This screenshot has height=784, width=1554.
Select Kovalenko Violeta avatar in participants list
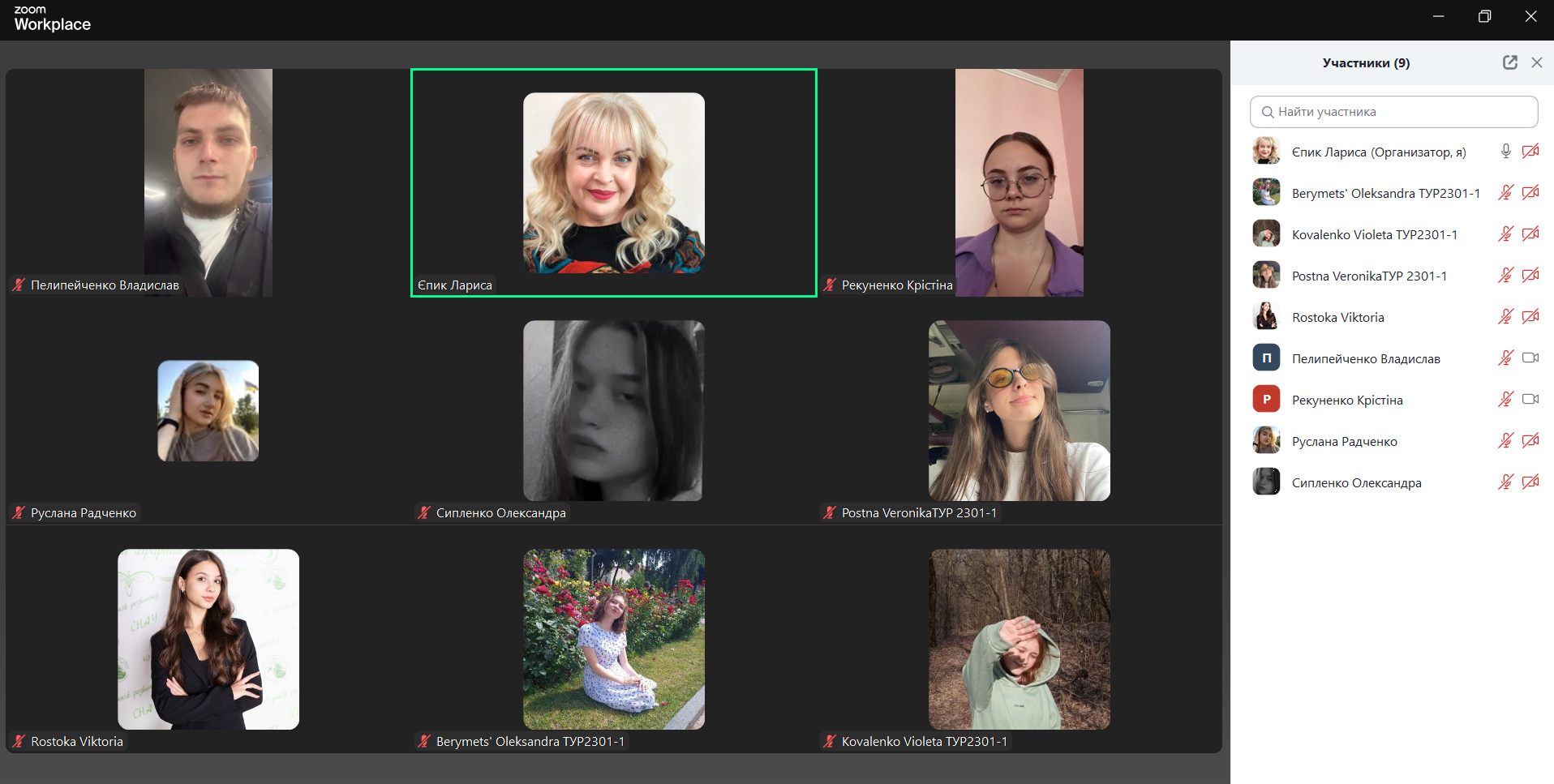click(1266, 233)
